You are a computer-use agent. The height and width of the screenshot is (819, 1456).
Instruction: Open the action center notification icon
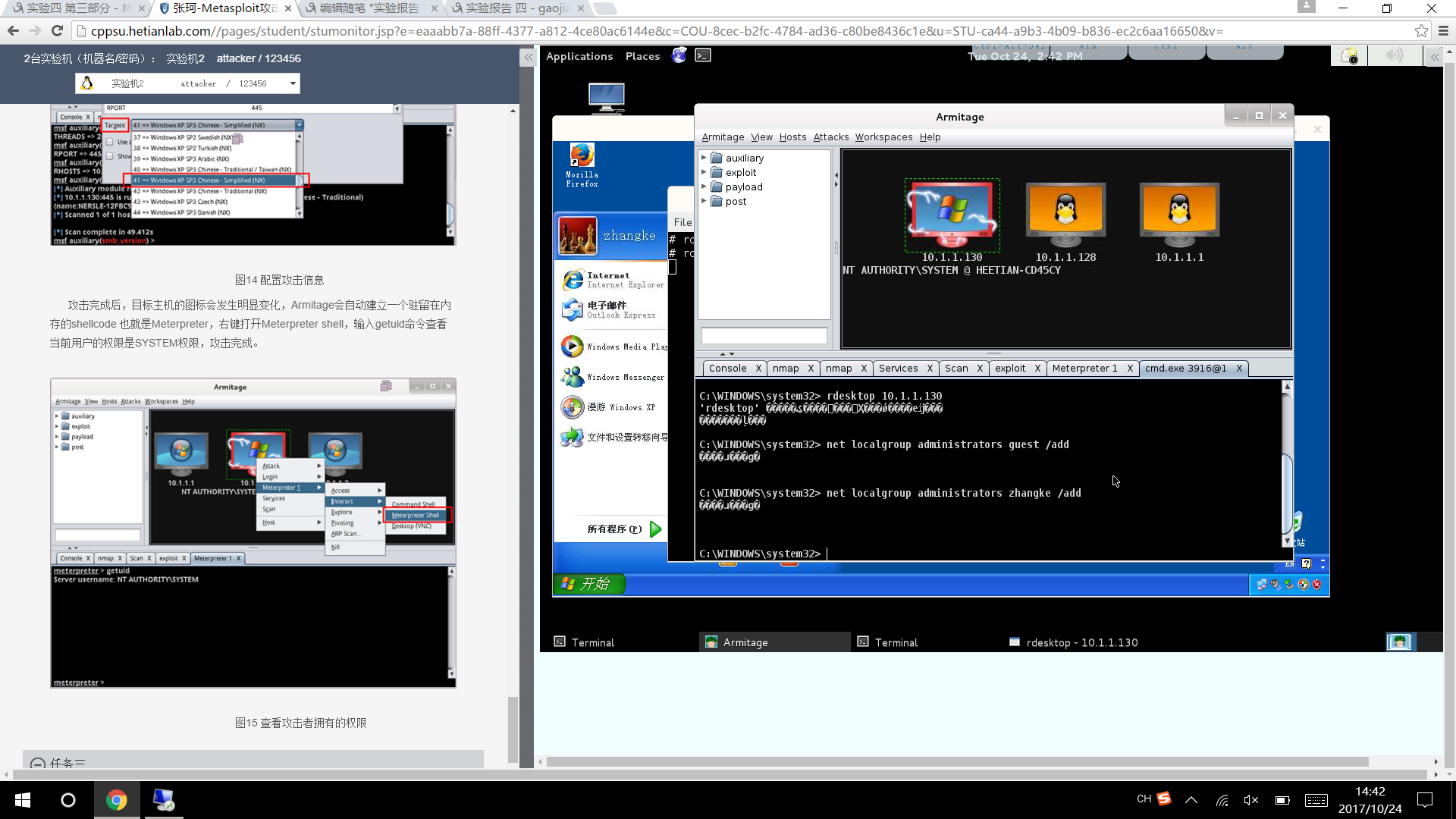pyautogui.click(x=1425, y=800)
